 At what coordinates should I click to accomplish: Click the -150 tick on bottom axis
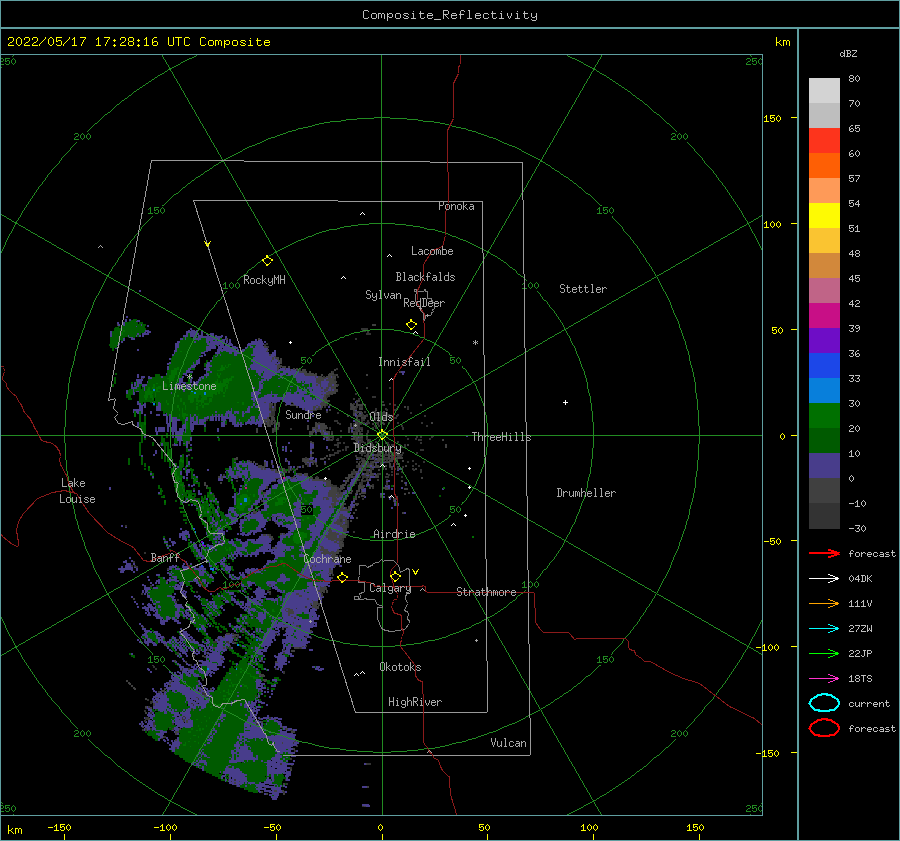point(59,827)
